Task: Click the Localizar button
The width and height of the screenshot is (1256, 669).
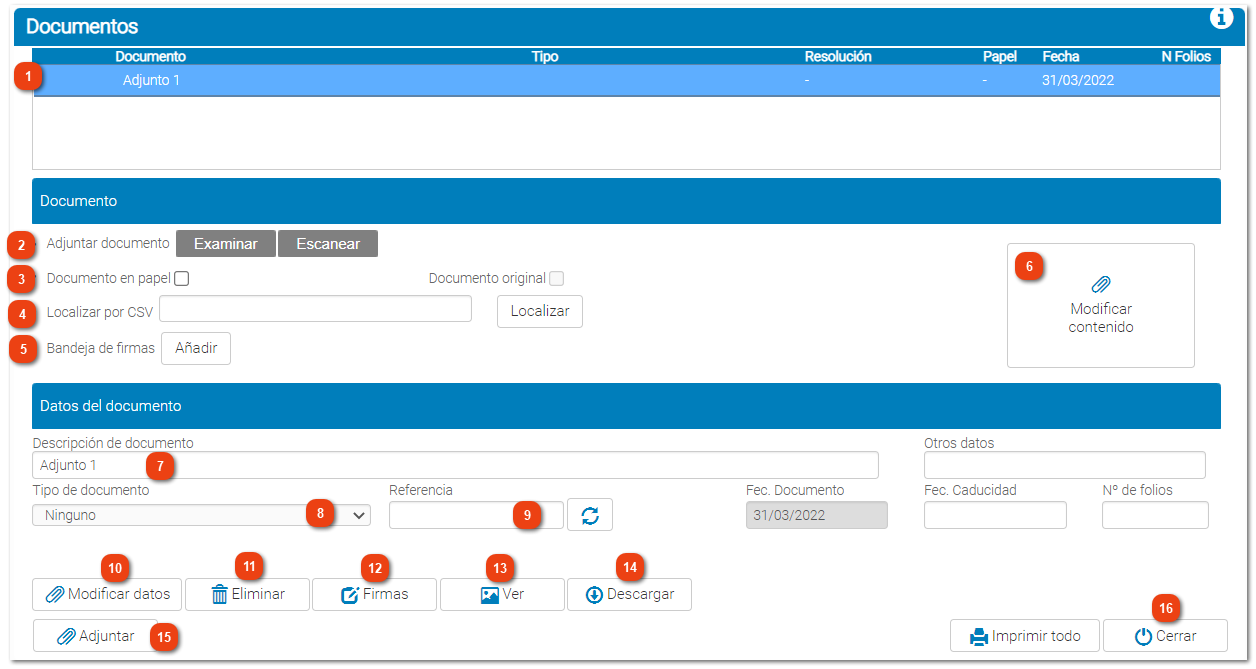Action: [540, 311]
